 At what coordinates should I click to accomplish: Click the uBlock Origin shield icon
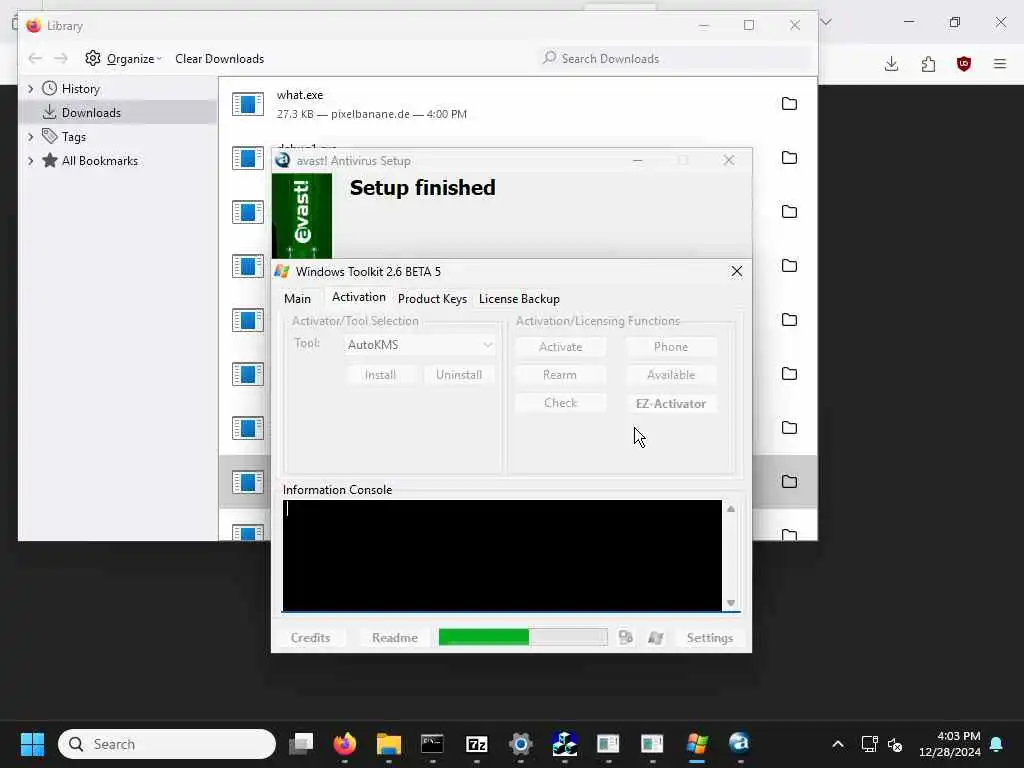tap(963, 63)
